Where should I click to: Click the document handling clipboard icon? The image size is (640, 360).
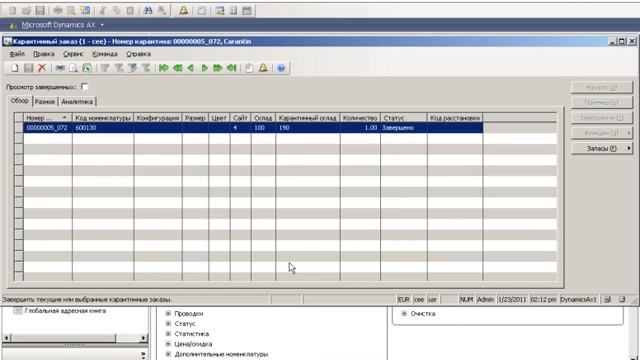click(x=249, y=68)
